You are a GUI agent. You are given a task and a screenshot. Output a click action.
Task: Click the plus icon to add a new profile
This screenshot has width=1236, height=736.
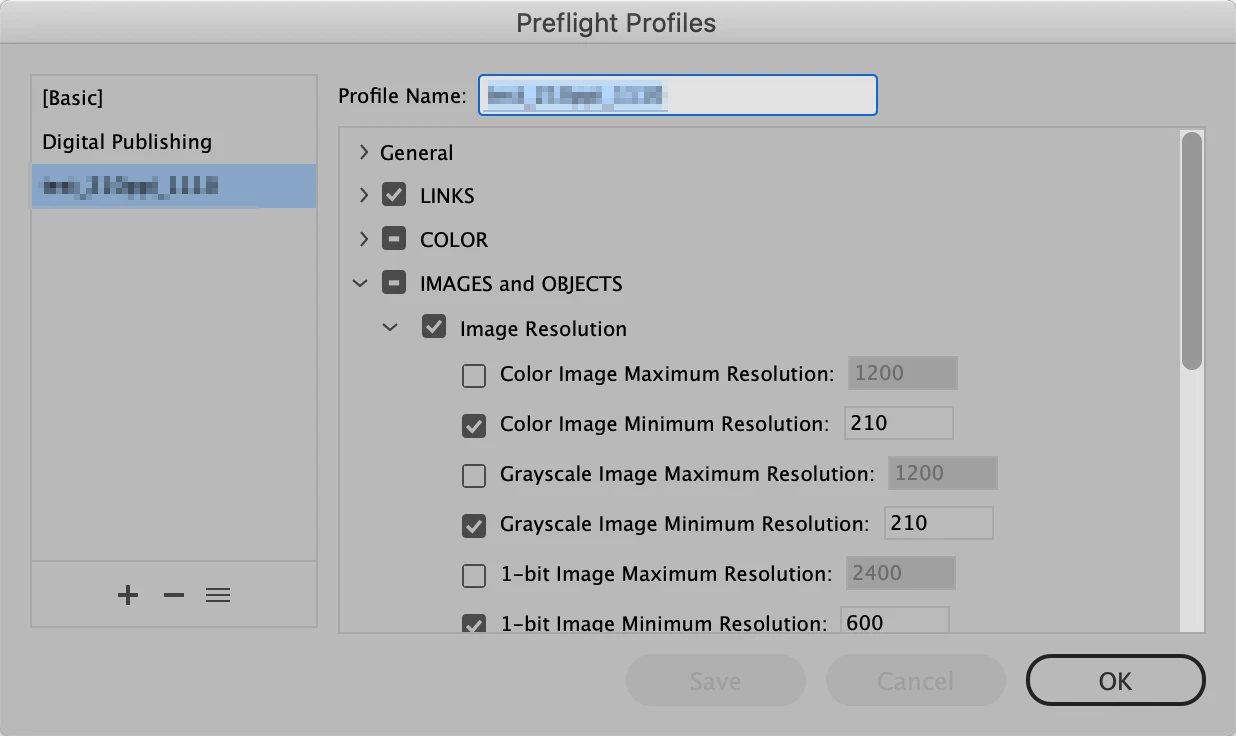[128, 596]
